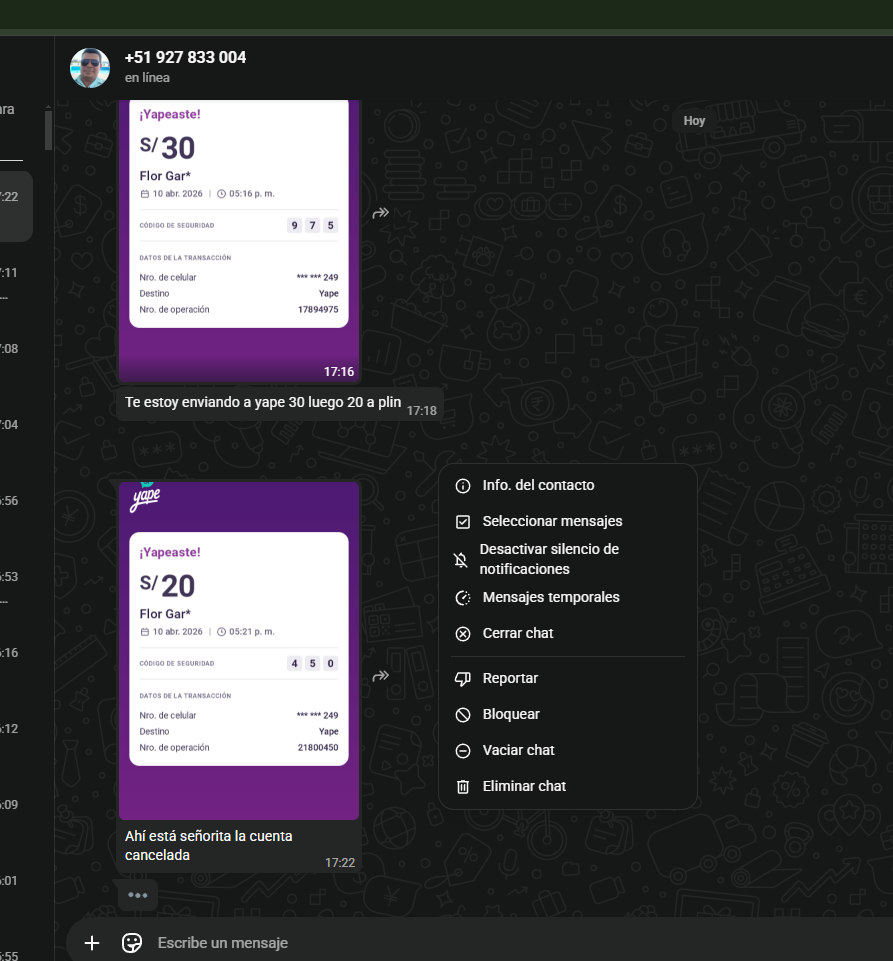This screenshot has height=961, width=893.
Task: Select Cerrar chat menu option
Action: click(x=517, y=633)
